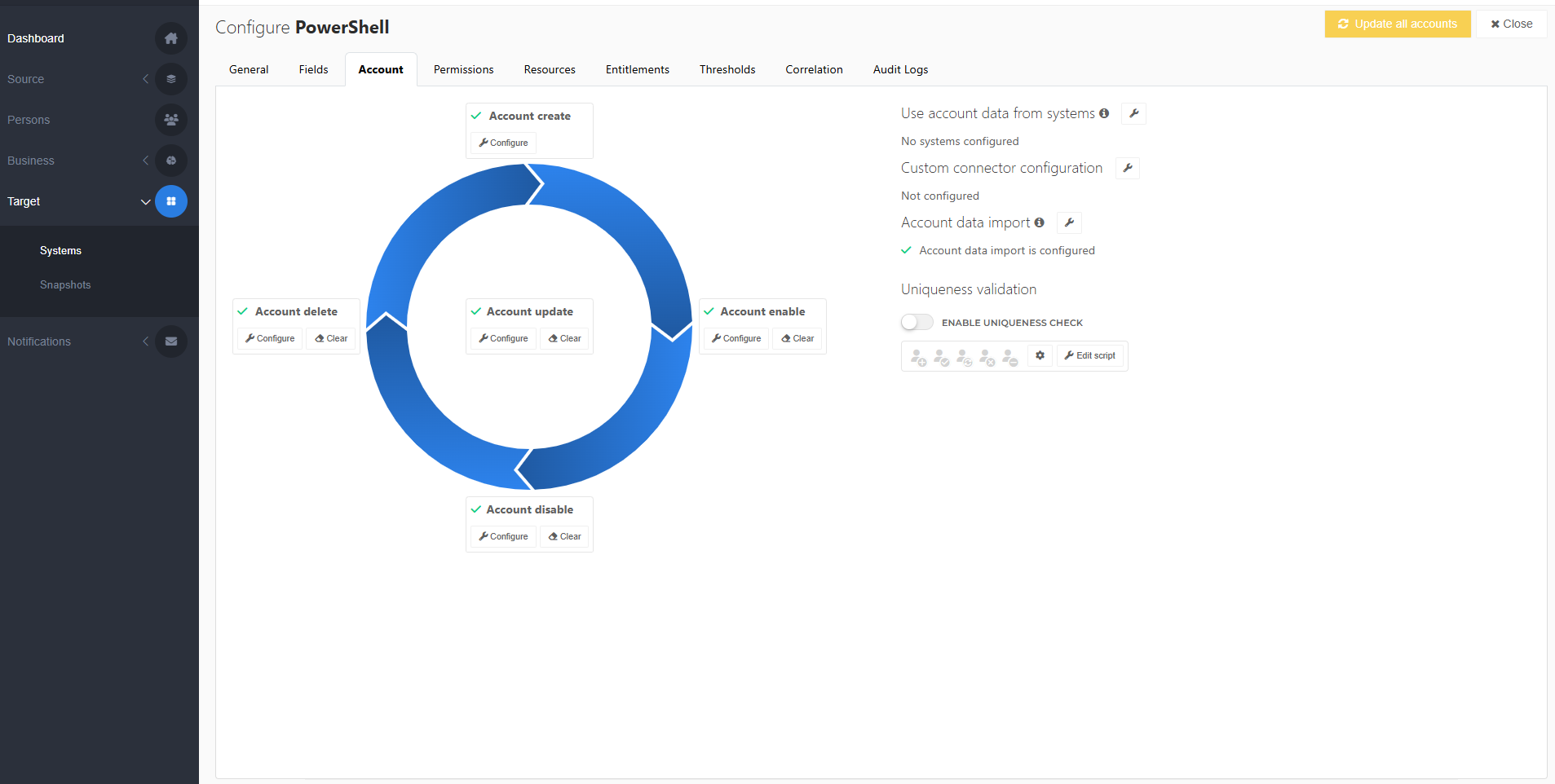Viewport: 1555px width, 784px height.
Task: Configure Account delete
Action: pos(270,338)
